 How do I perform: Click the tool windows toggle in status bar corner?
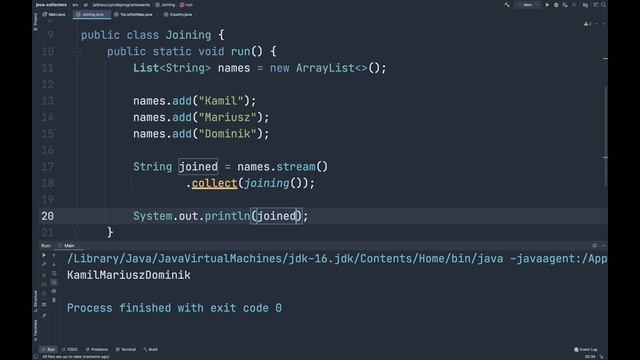[x=36, y=357]
